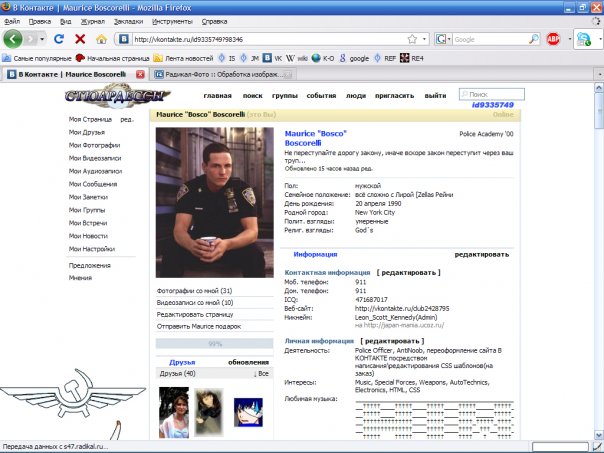
Task: Click the blue Reload page icon
Action: coord(59,39)
